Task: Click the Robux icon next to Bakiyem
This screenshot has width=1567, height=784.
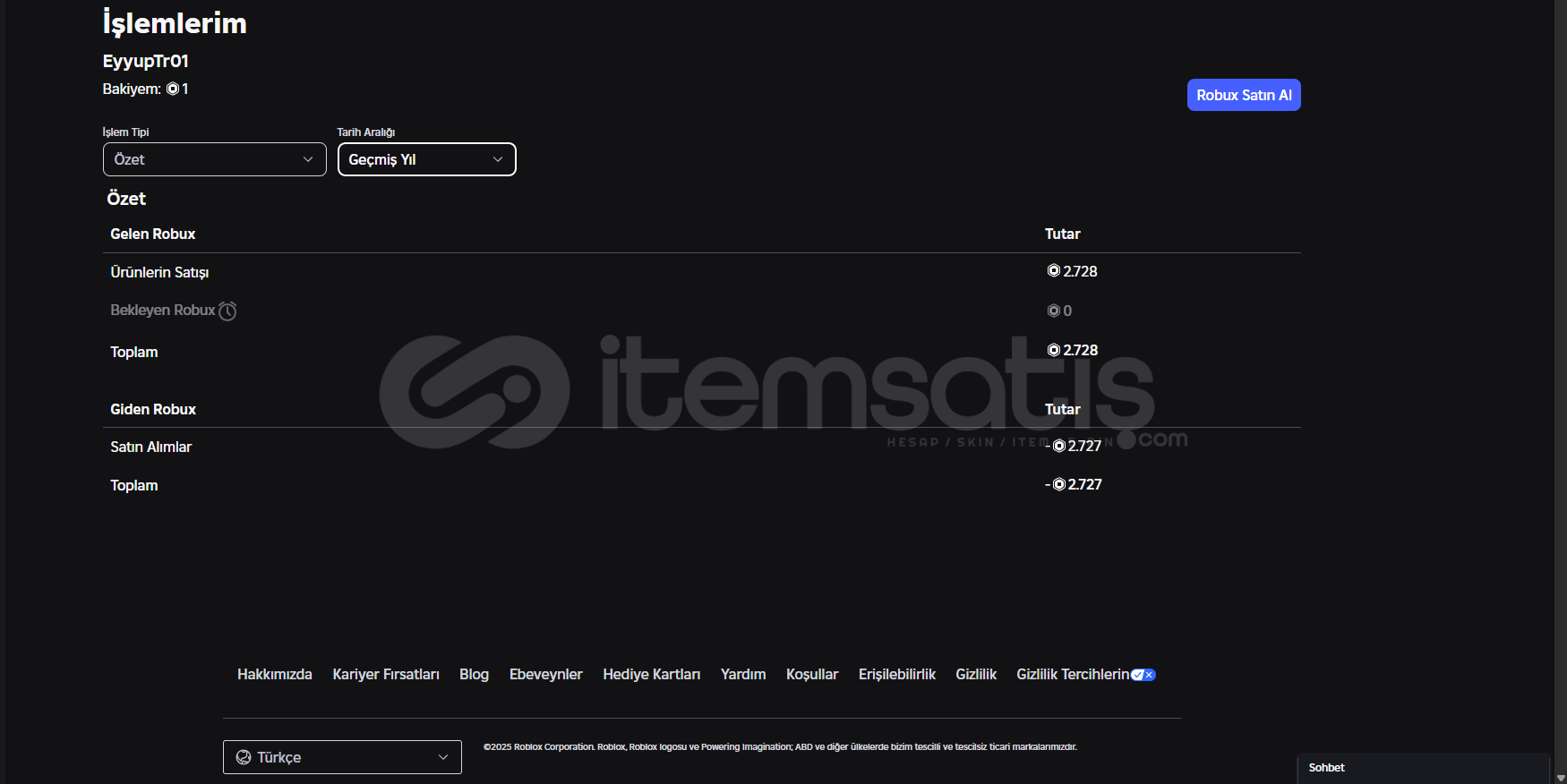Action: click(x=173, y=89)
